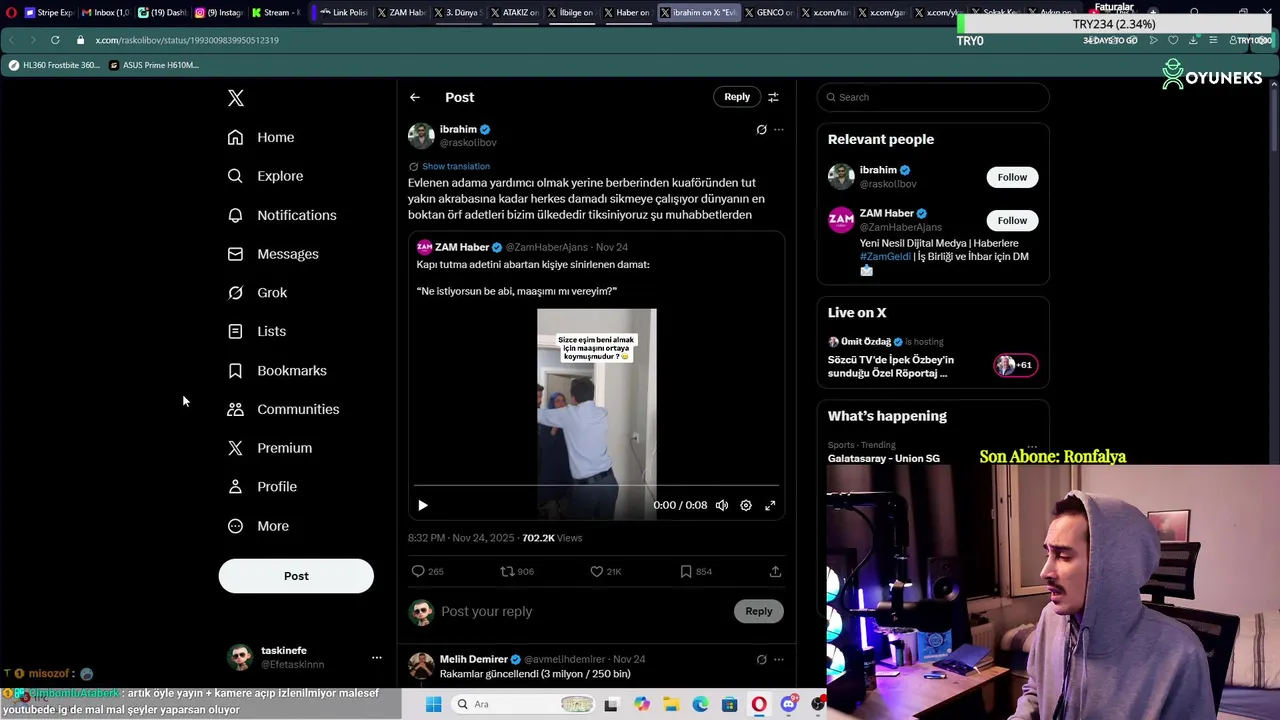Switch to the GENCO browser tab

[769, 13]
